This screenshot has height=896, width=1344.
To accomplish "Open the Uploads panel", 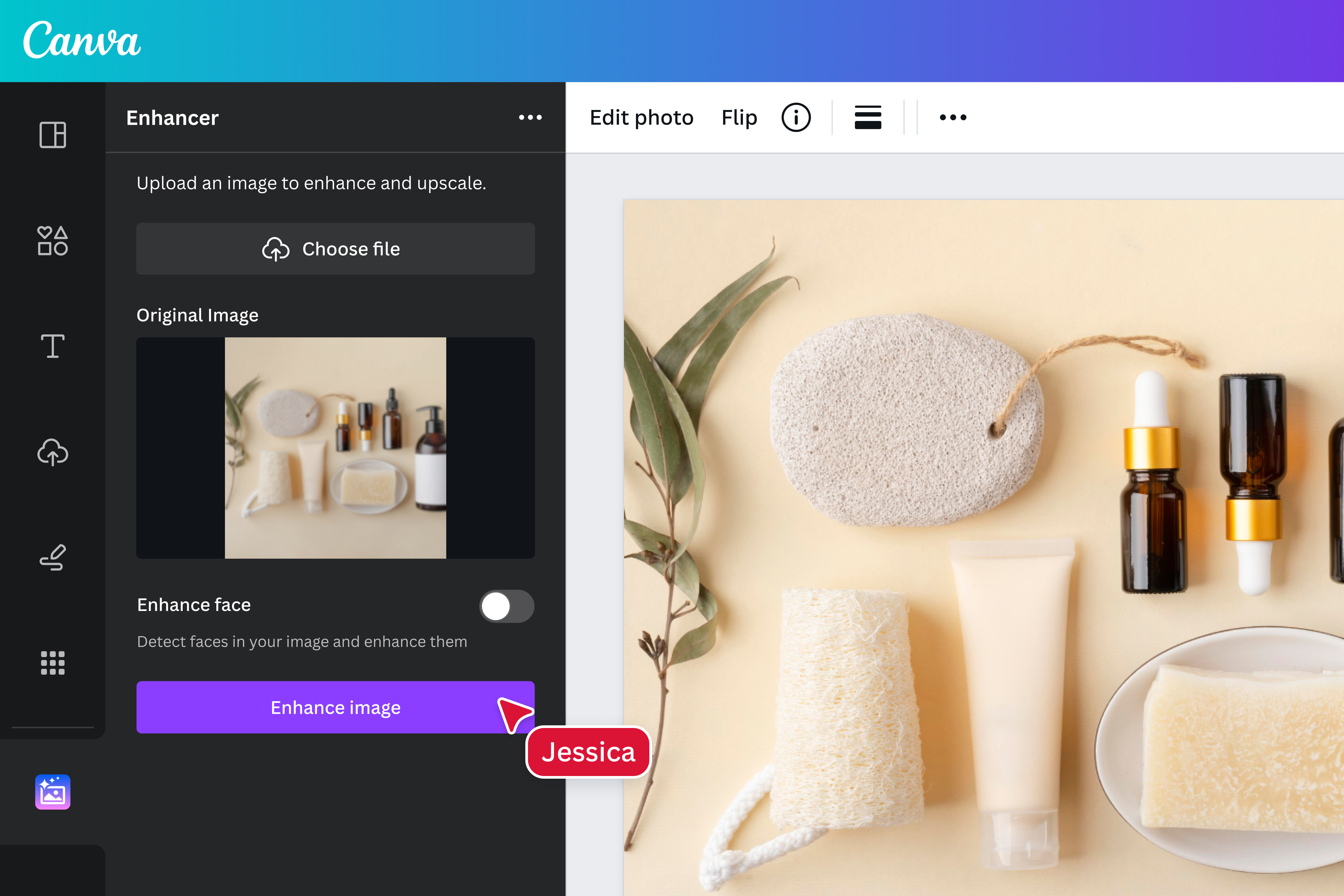I will coord(52,453).
